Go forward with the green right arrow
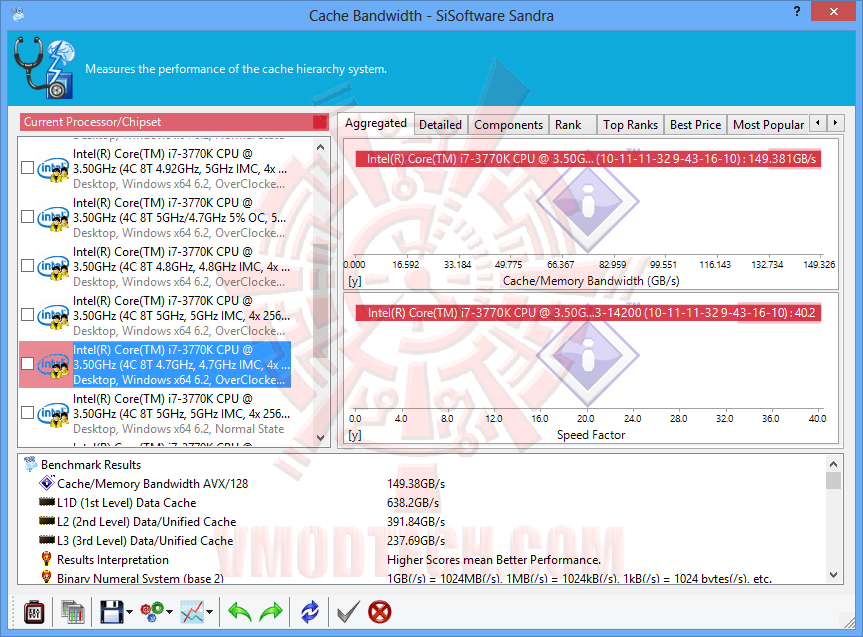Image resolution: width=863 pixels, height=637 pixels. click(270, 612)
